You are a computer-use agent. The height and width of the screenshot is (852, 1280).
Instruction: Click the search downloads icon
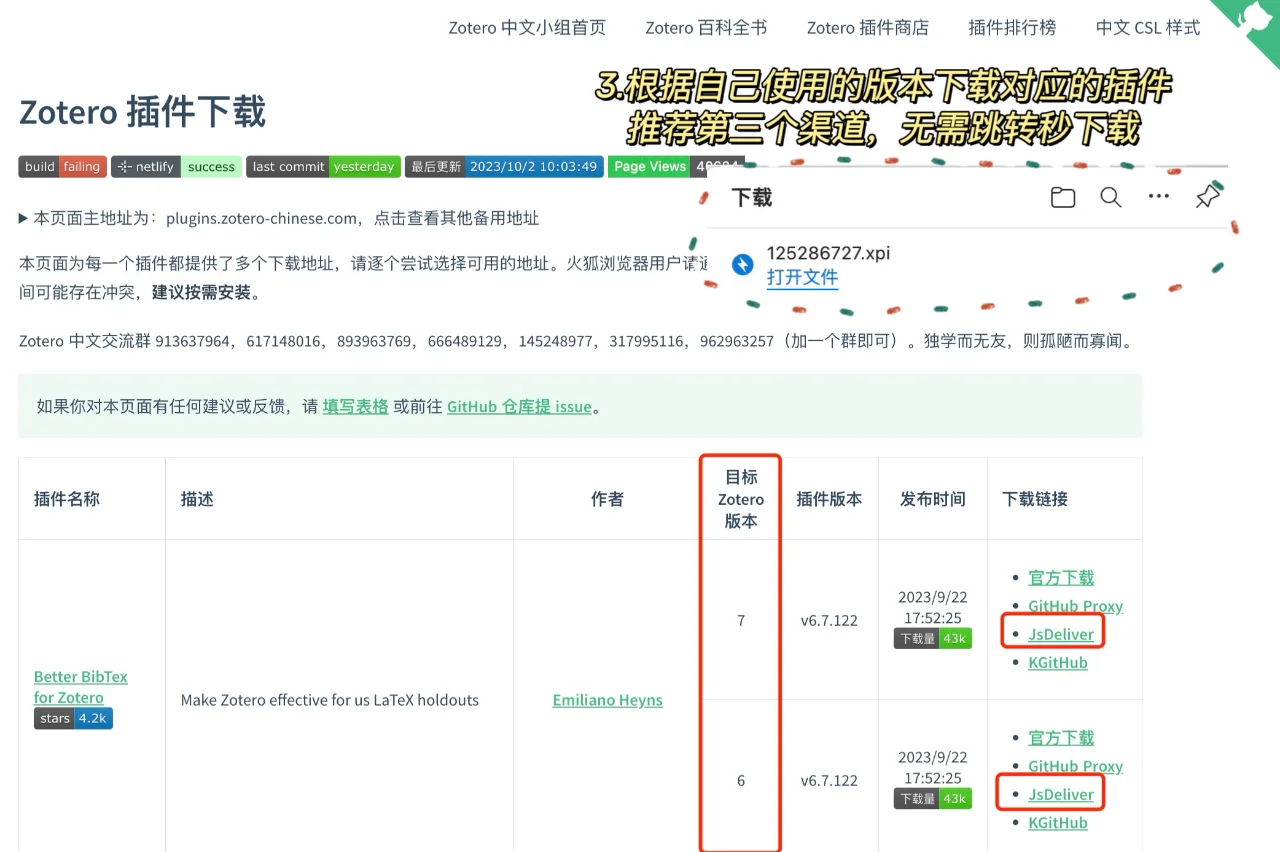coord(1110,197)
